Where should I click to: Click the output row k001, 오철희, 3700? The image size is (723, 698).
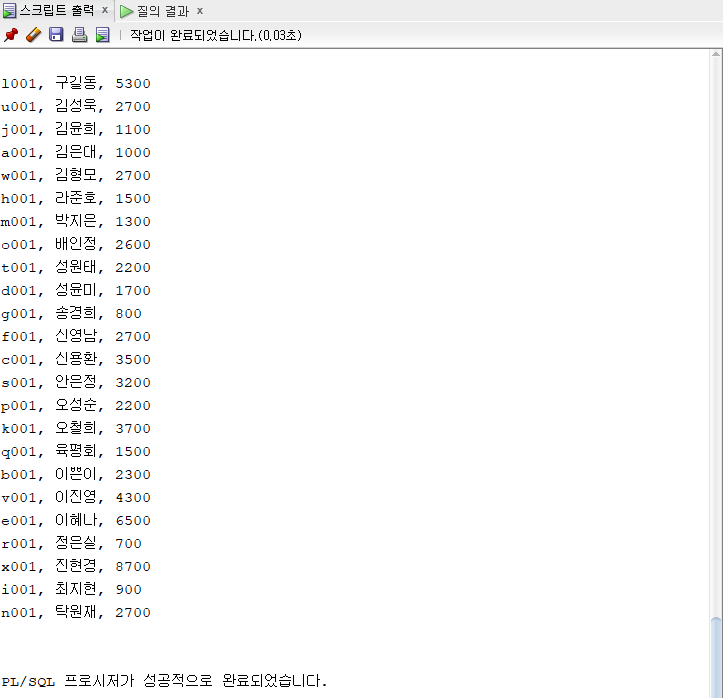coord(76,429)
